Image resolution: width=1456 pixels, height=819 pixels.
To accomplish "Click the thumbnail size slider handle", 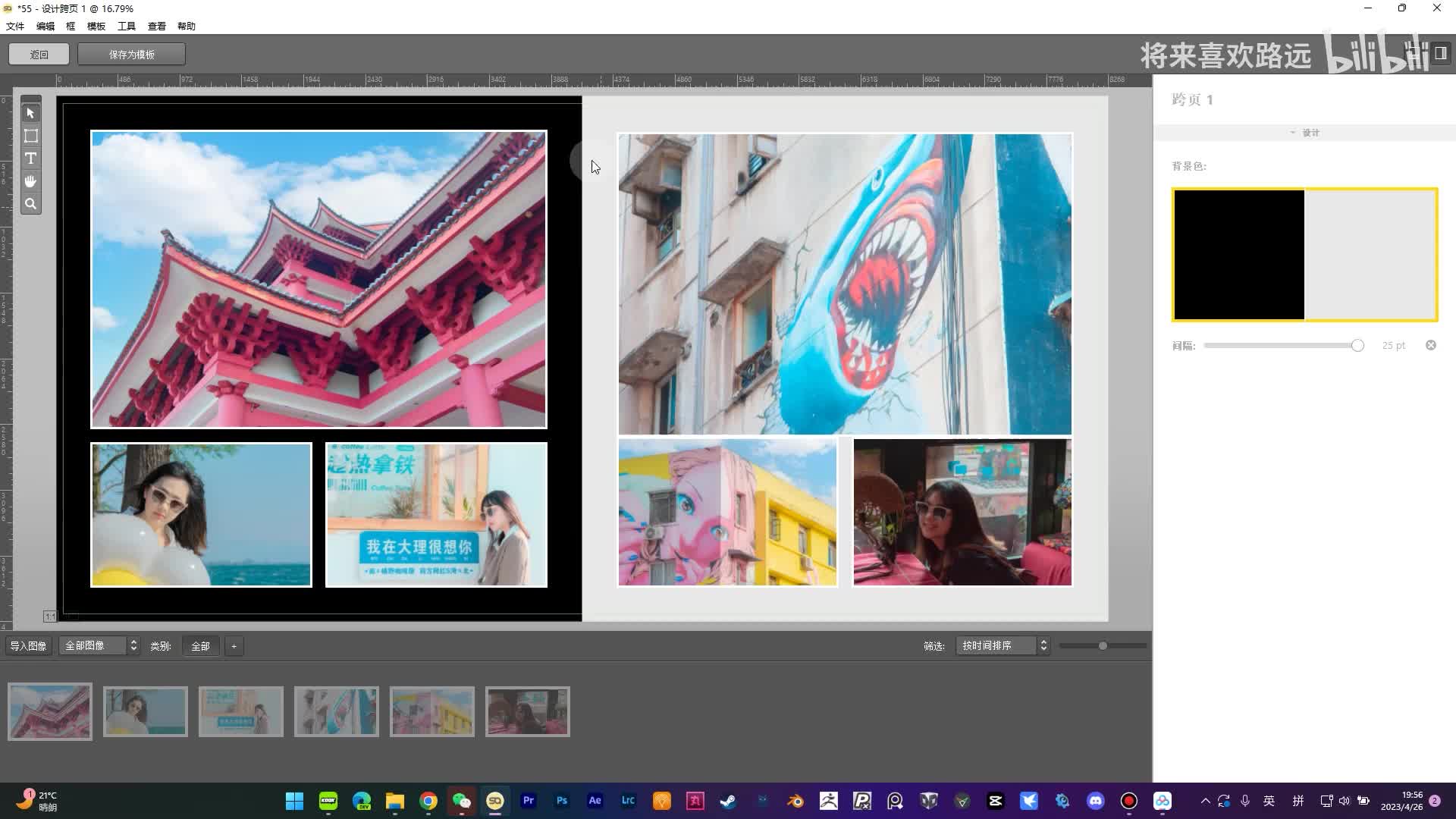I will 1103,646.
